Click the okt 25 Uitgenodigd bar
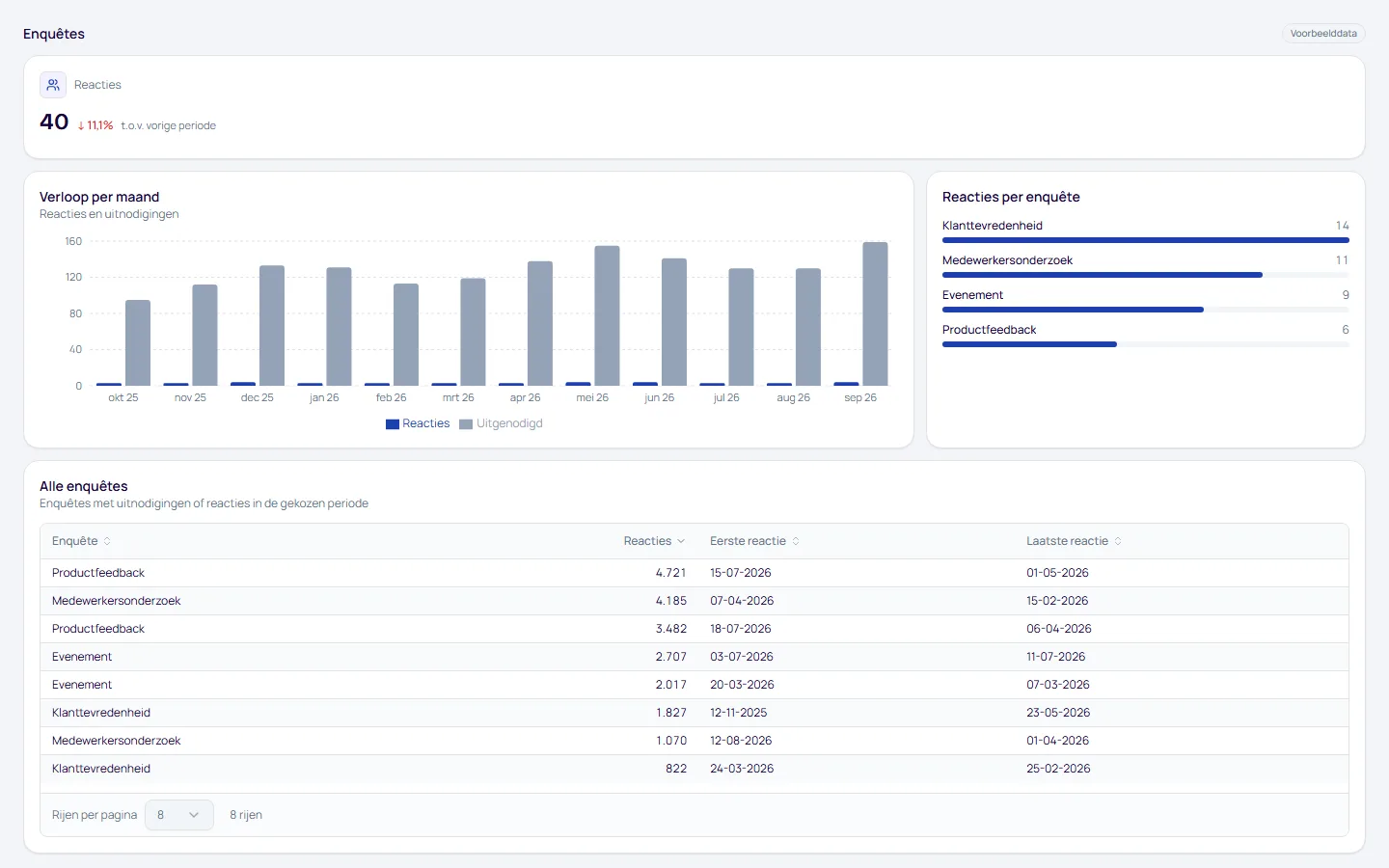Image resolution: width=1389 pixels, height=868 pixels. (x=138, y=342)
